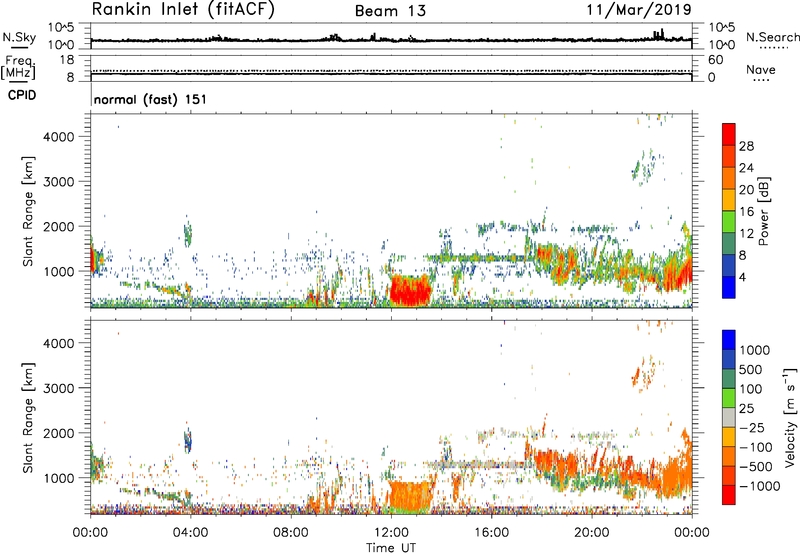Click the '16:00' time tick label
This screenshot has width=800, height=554.
point(491,533)
